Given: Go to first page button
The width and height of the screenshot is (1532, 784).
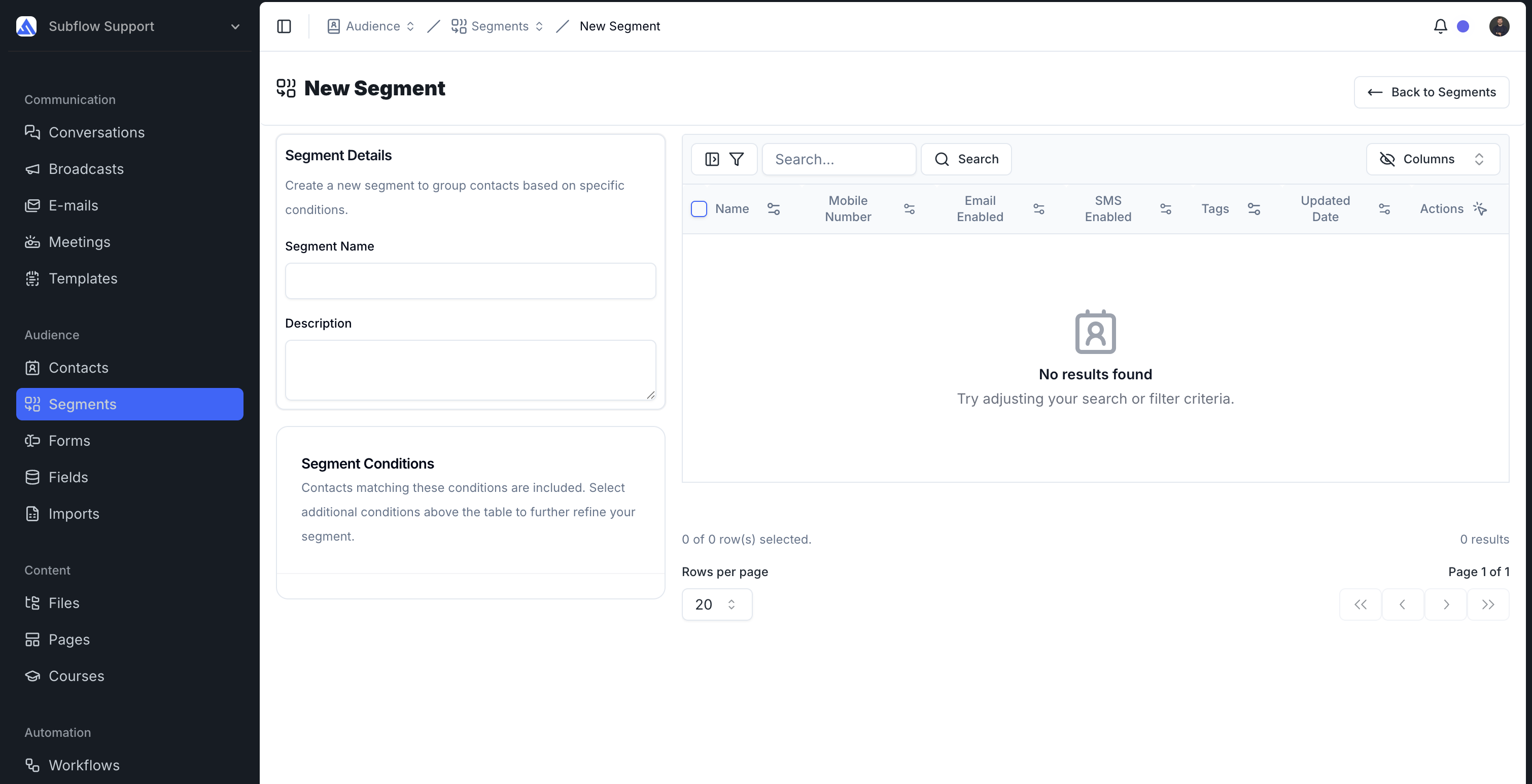Looking at the screenshot, I should (x=1360, y=604).
